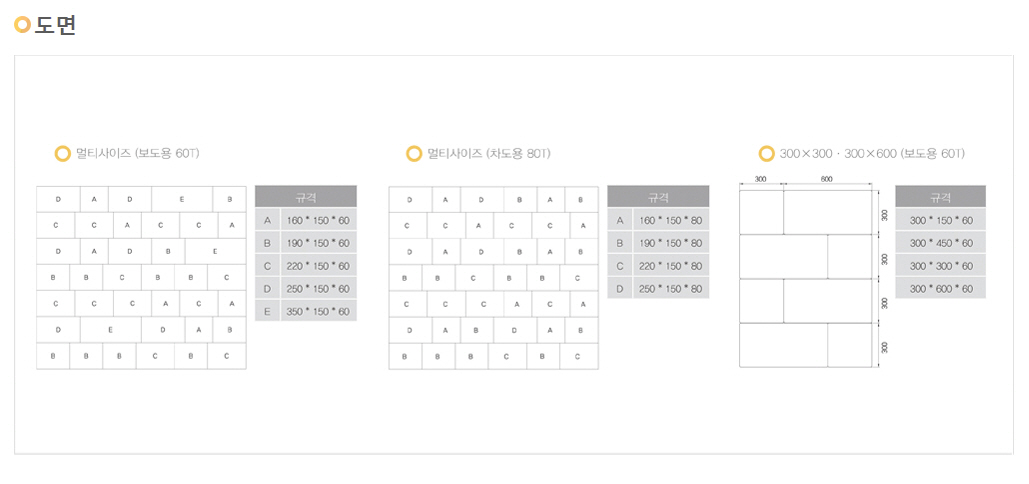Click yellow bullet icon next to 멀티사이즈 보도용 60T

click(62, 154)
